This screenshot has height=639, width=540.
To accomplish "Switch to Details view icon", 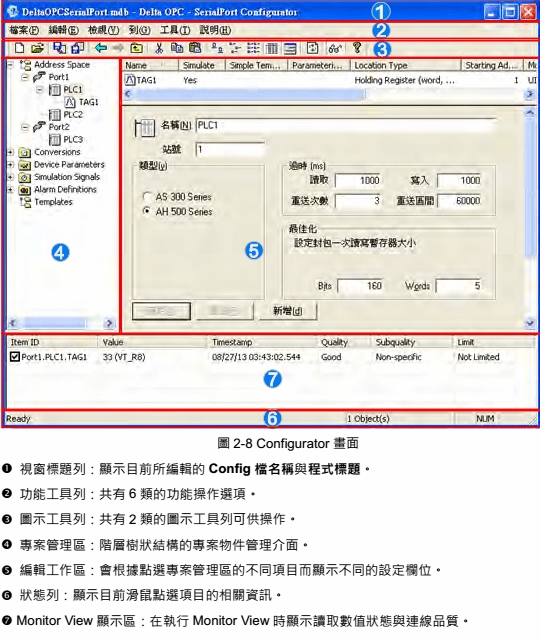I will (271, 49).
